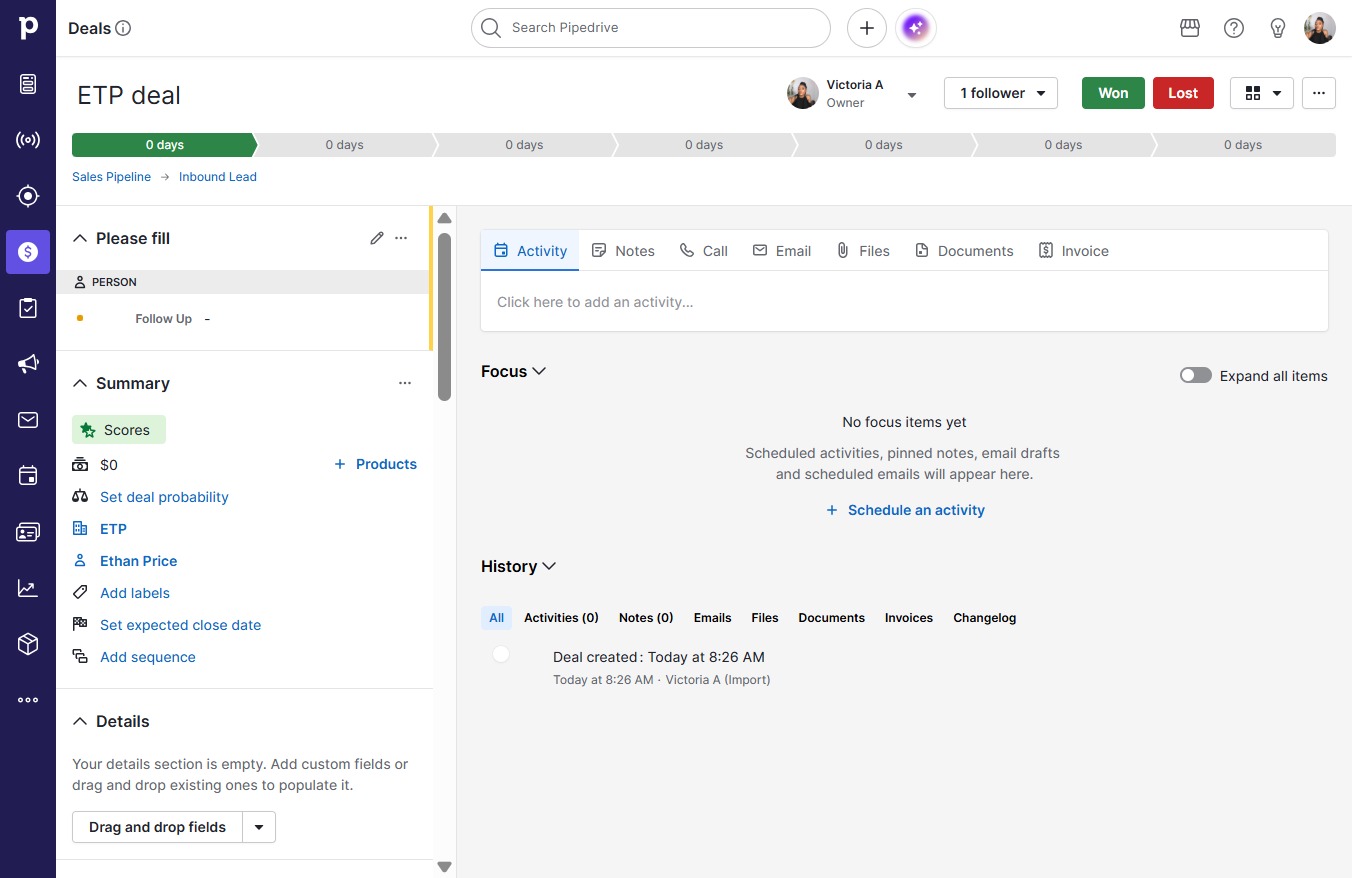Collapse the Summary section
Viewport: 1352px width, 878px height.
coord(80,383)
